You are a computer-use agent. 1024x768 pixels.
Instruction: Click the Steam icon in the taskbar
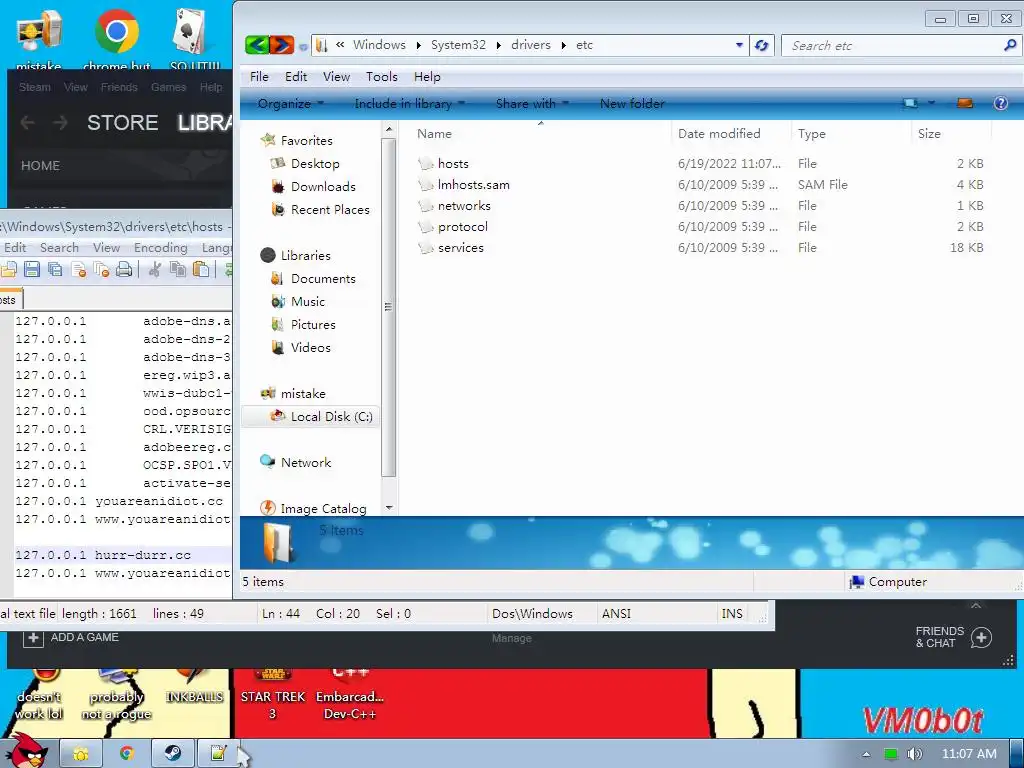click(x=172, y=754)
